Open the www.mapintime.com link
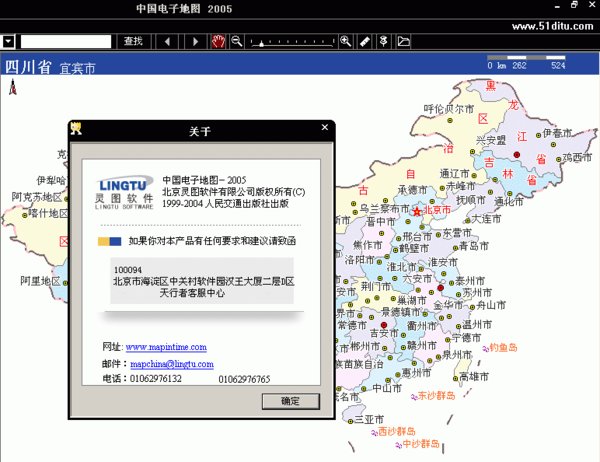600x462 pixels. click(x=166, y=347)
